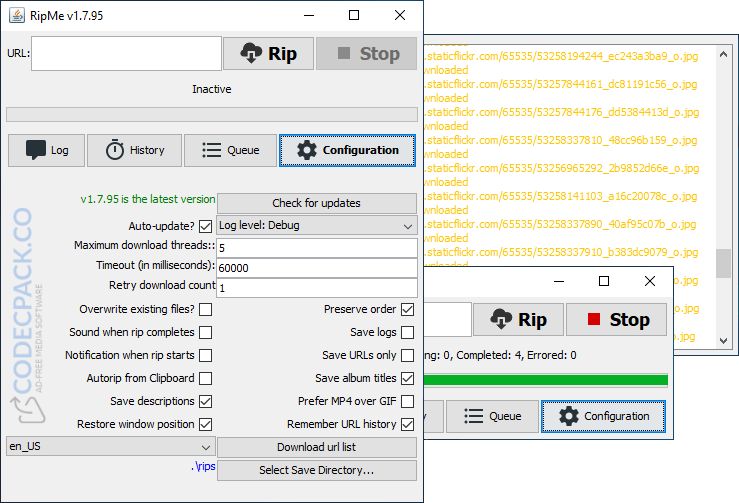Open the Queue tab in the second window
Screen dimensions: 739x503
493,416
